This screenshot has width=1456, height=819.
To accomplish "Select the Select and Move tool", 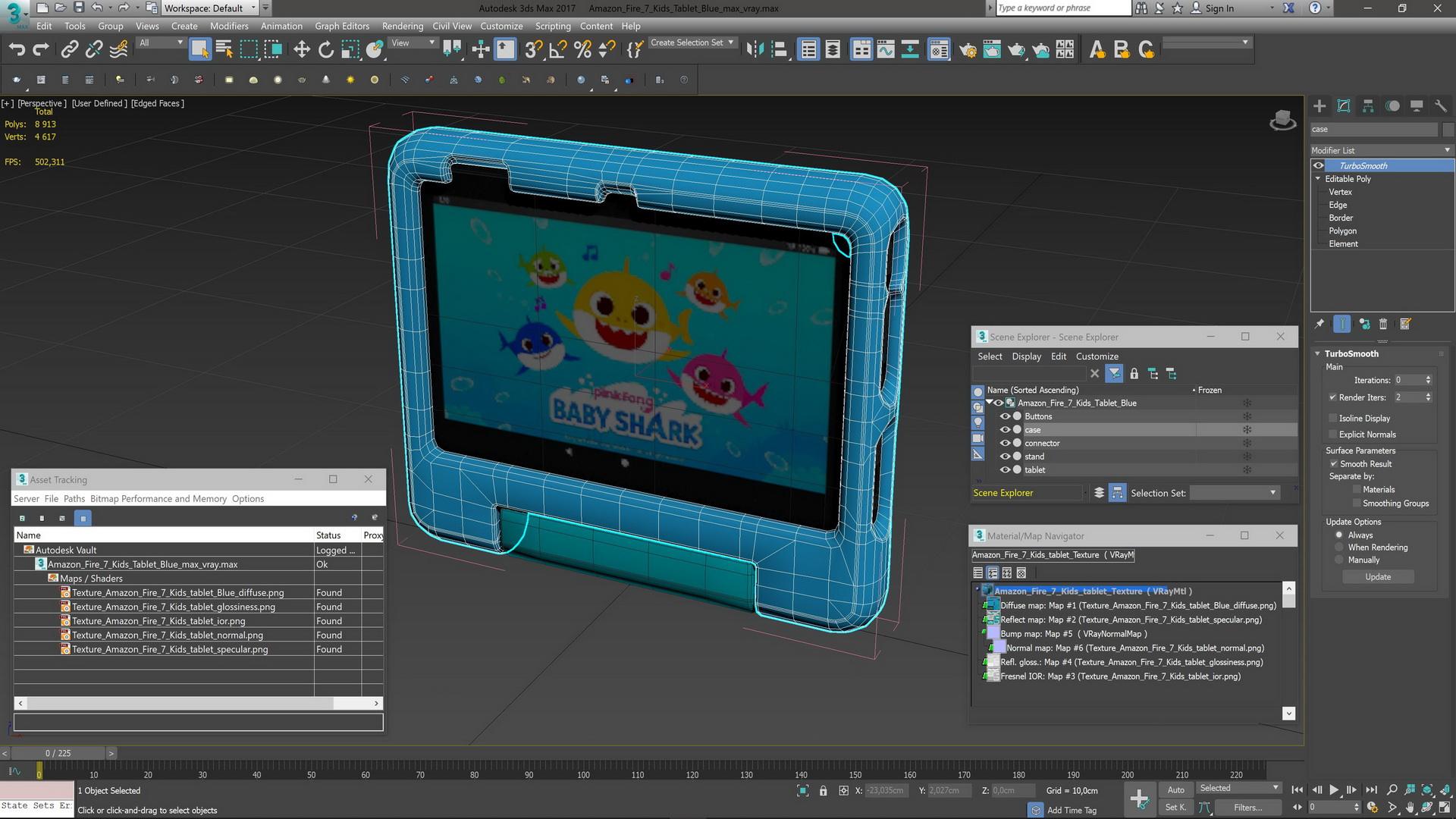I will coord(302,50).
